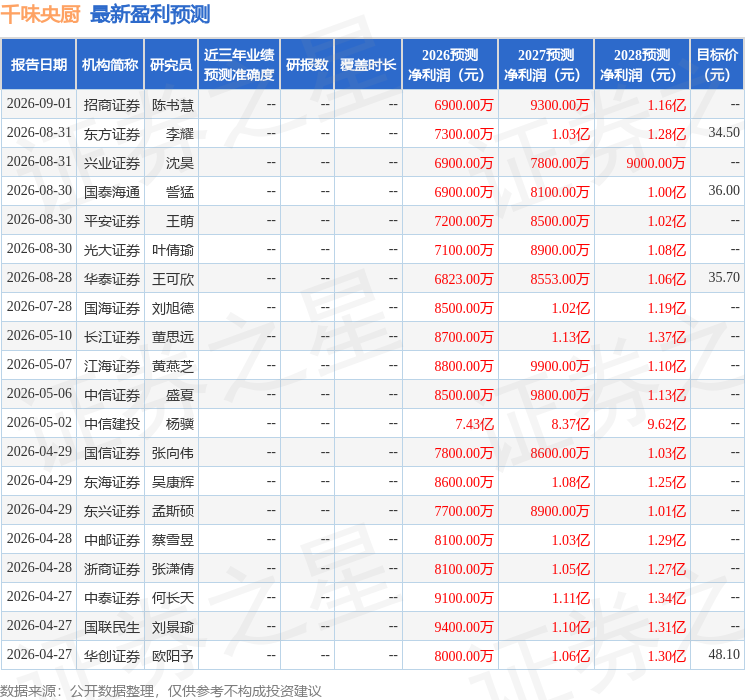Viewport: 745px width, 700px height.
Task: Click the 中信建投 7.43亿 profit value
Action: tap(475, 424)
